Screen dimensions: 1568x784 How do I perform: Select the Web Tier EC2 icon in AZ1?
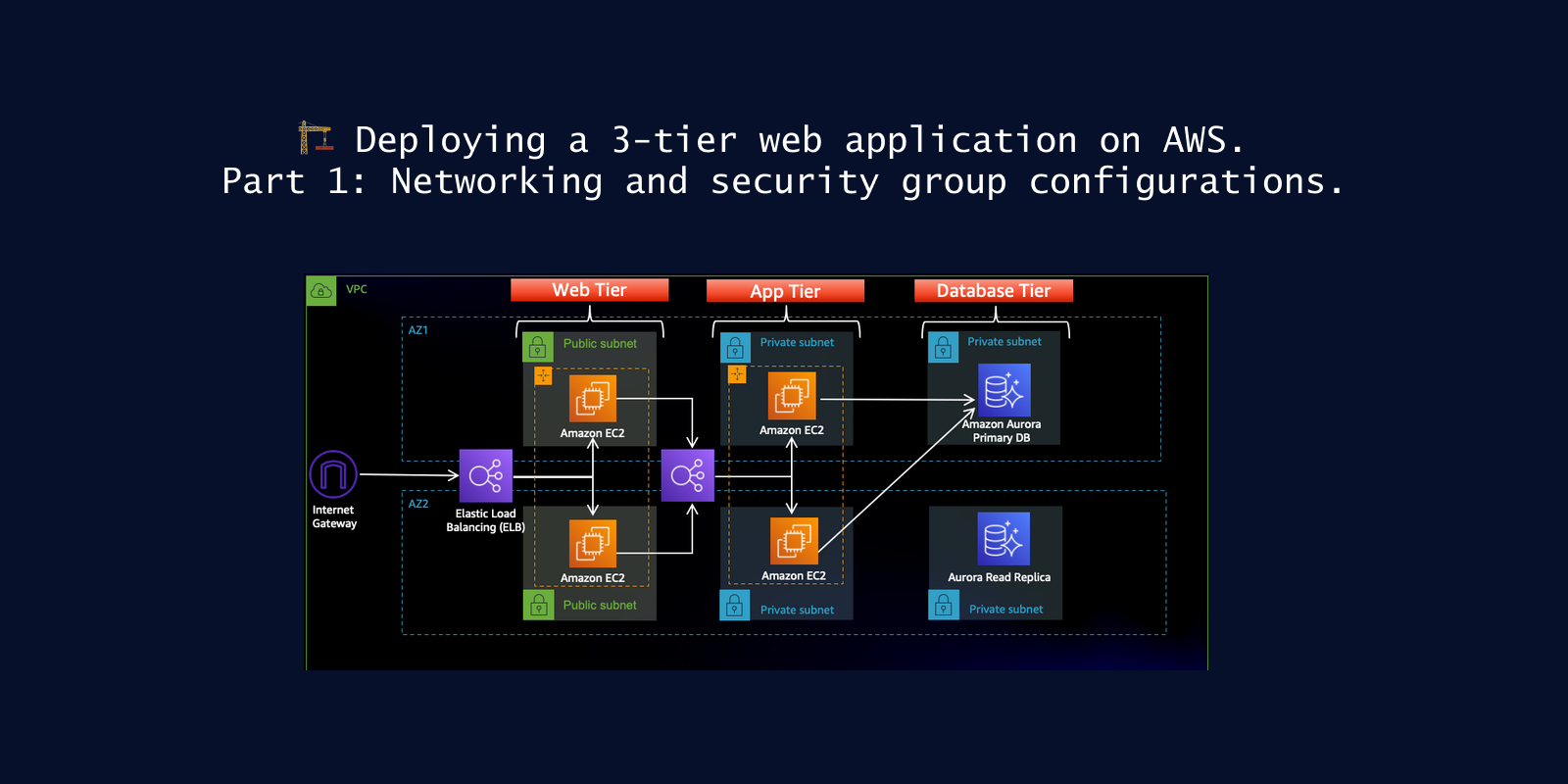point(593,399)
